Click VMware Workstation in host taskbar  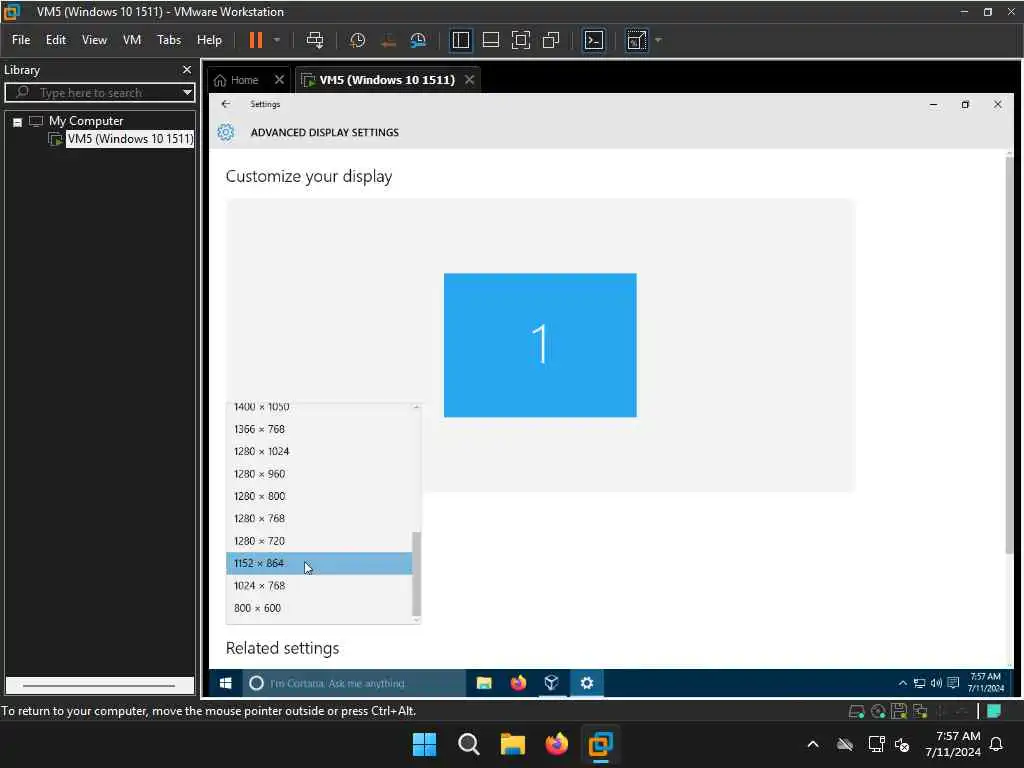coord(600,744)
